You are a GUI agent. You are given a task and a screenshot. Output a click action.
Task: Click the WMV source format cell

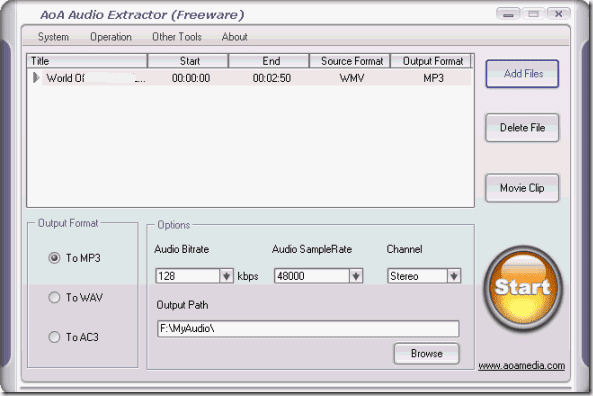pyautogui.click(x=352, y=78)
